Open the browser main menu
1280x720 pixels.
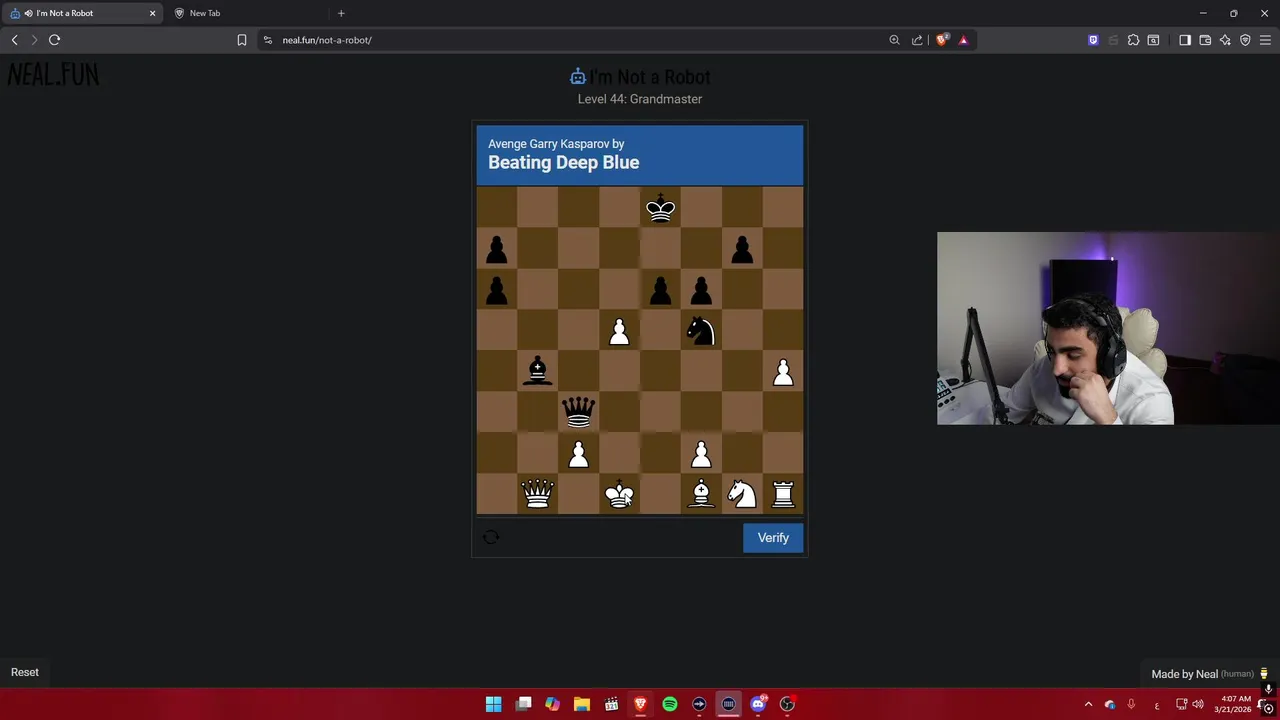coord(1266,40)
